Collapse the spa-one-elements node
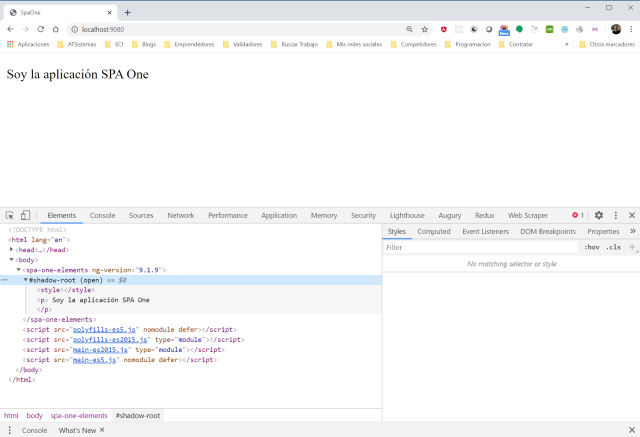Image resolution: width=640 pixels, height=437 pixels. (x=18, y=270)
